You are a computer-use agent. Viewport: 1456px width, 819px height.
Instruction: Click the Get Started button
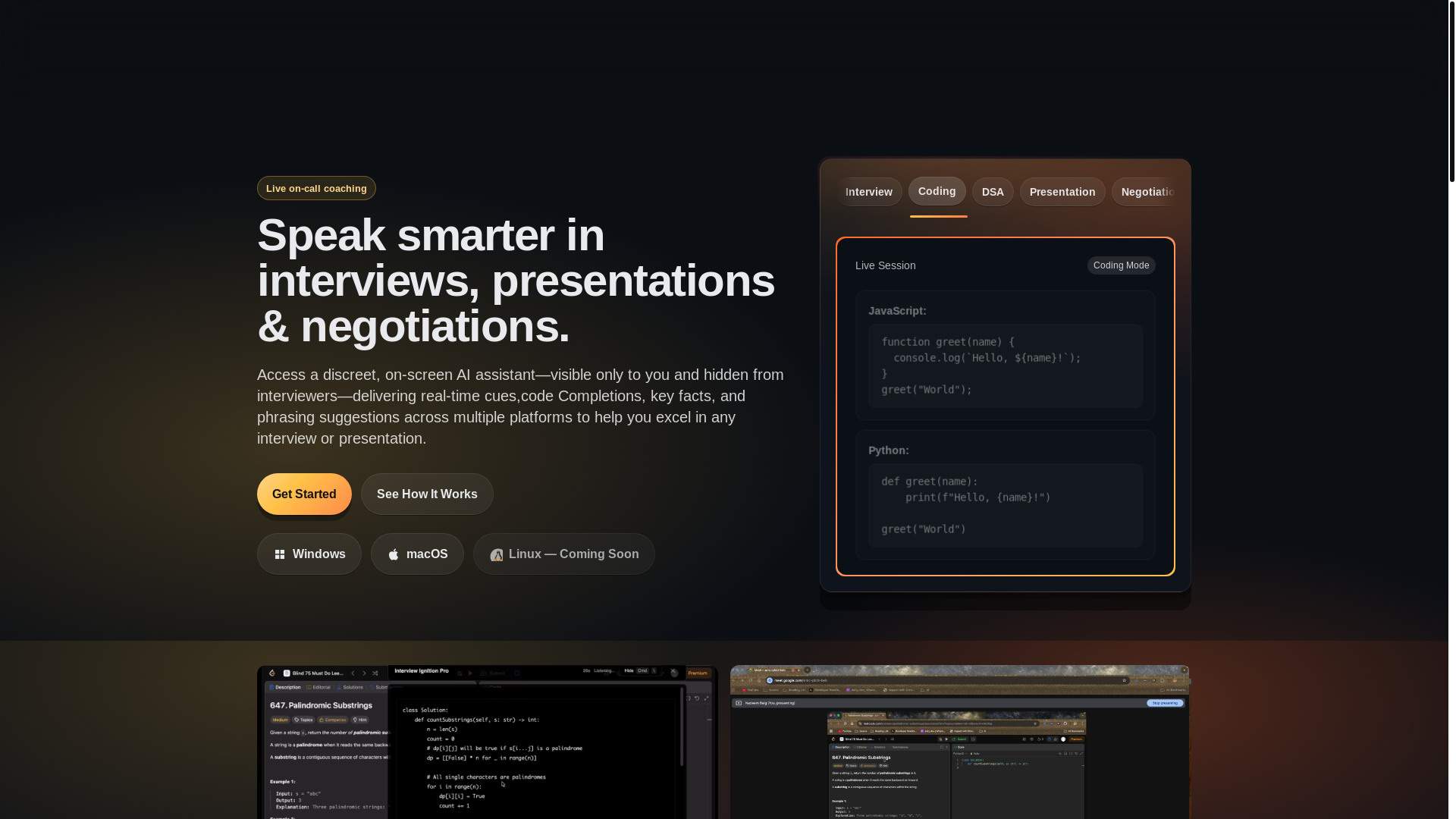304,494
